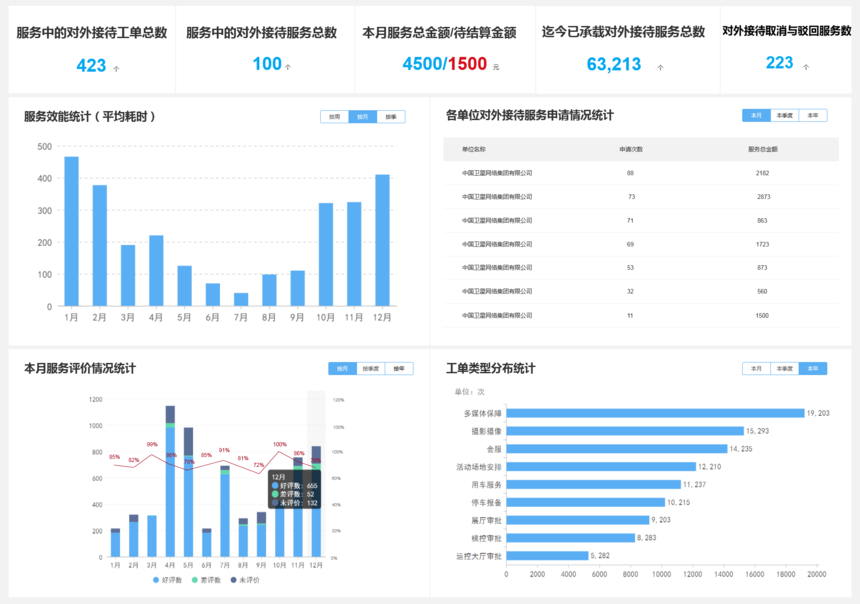This screenshot has height=604, width=860.
Task: Click the application count cell 53
Action: pyautogui.click(x=630, y=268)
